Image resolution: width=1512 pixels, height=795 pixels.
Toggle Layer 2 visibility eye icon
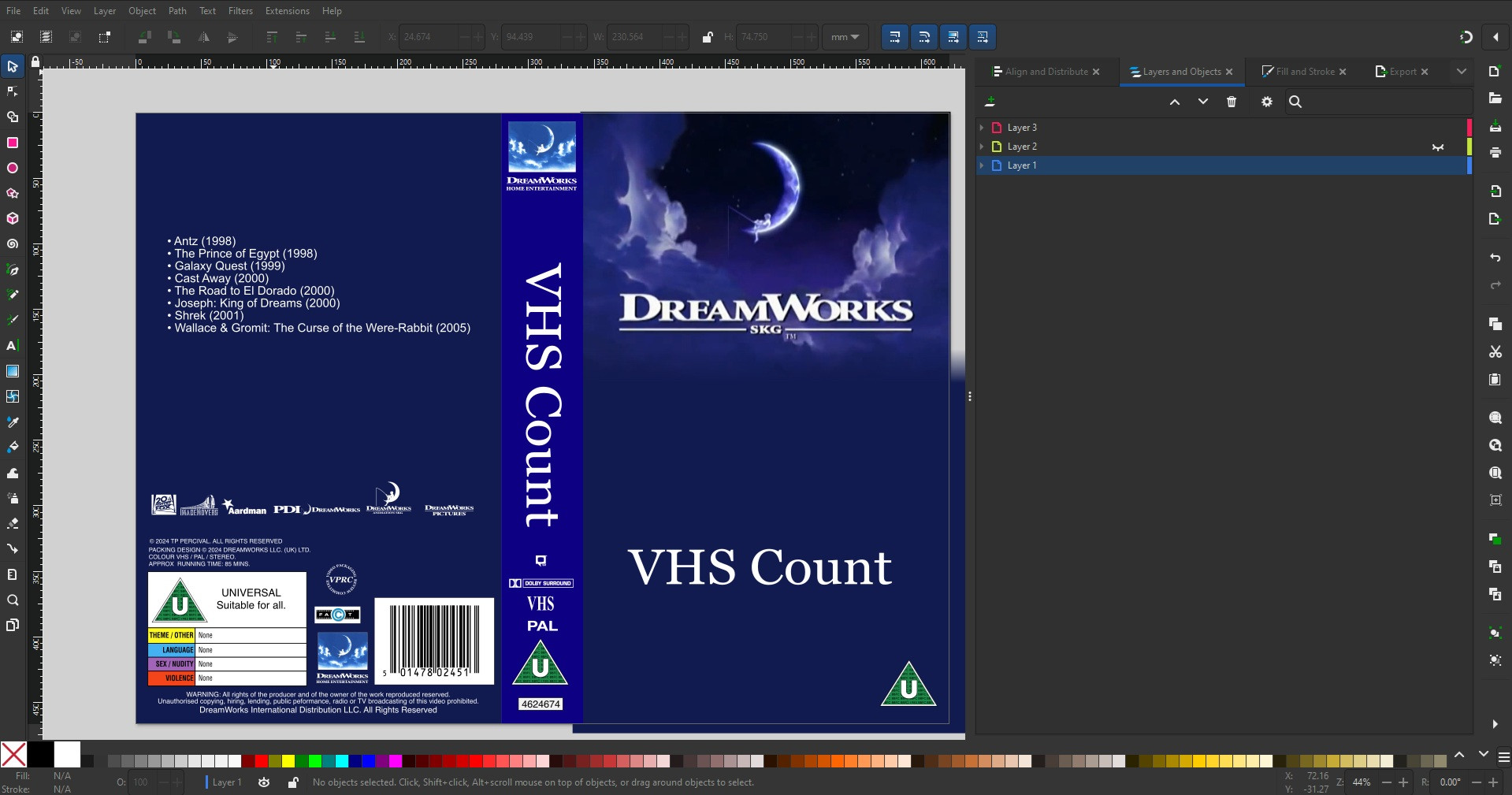tap(1438, 147)
